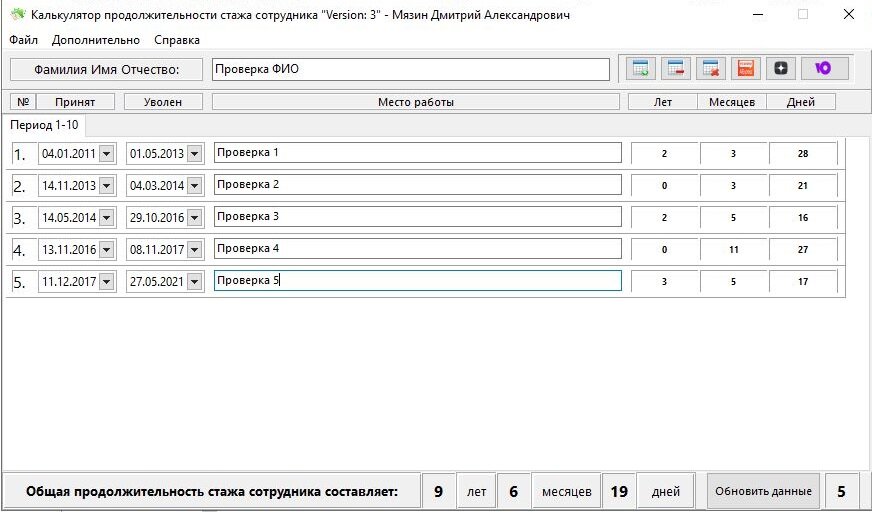Image resolution: width=872 pixels, height=512 pixels.
Task: Open hire date dropdown 14.11.2013 in row 2
Action: click(106, 186)
